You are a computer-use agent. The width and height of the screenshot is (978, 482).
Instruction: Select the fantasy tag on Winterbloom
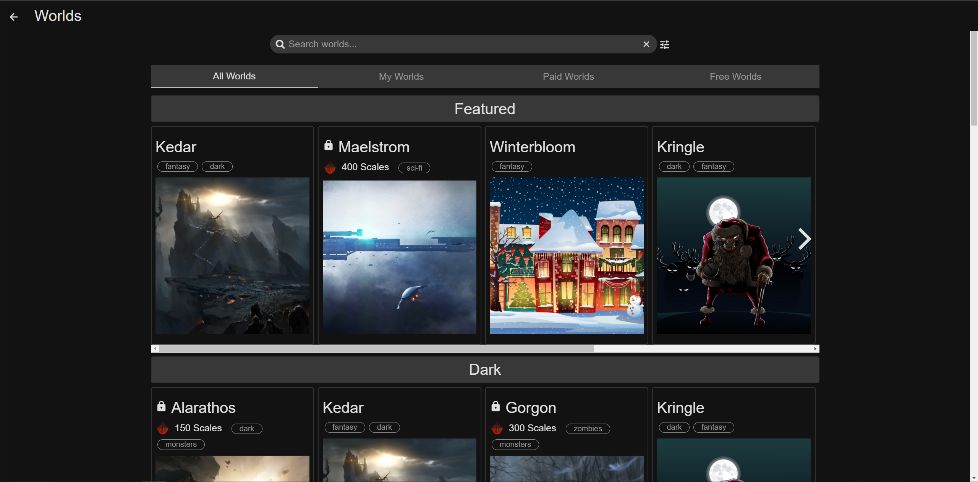click(x=512, y=166)
